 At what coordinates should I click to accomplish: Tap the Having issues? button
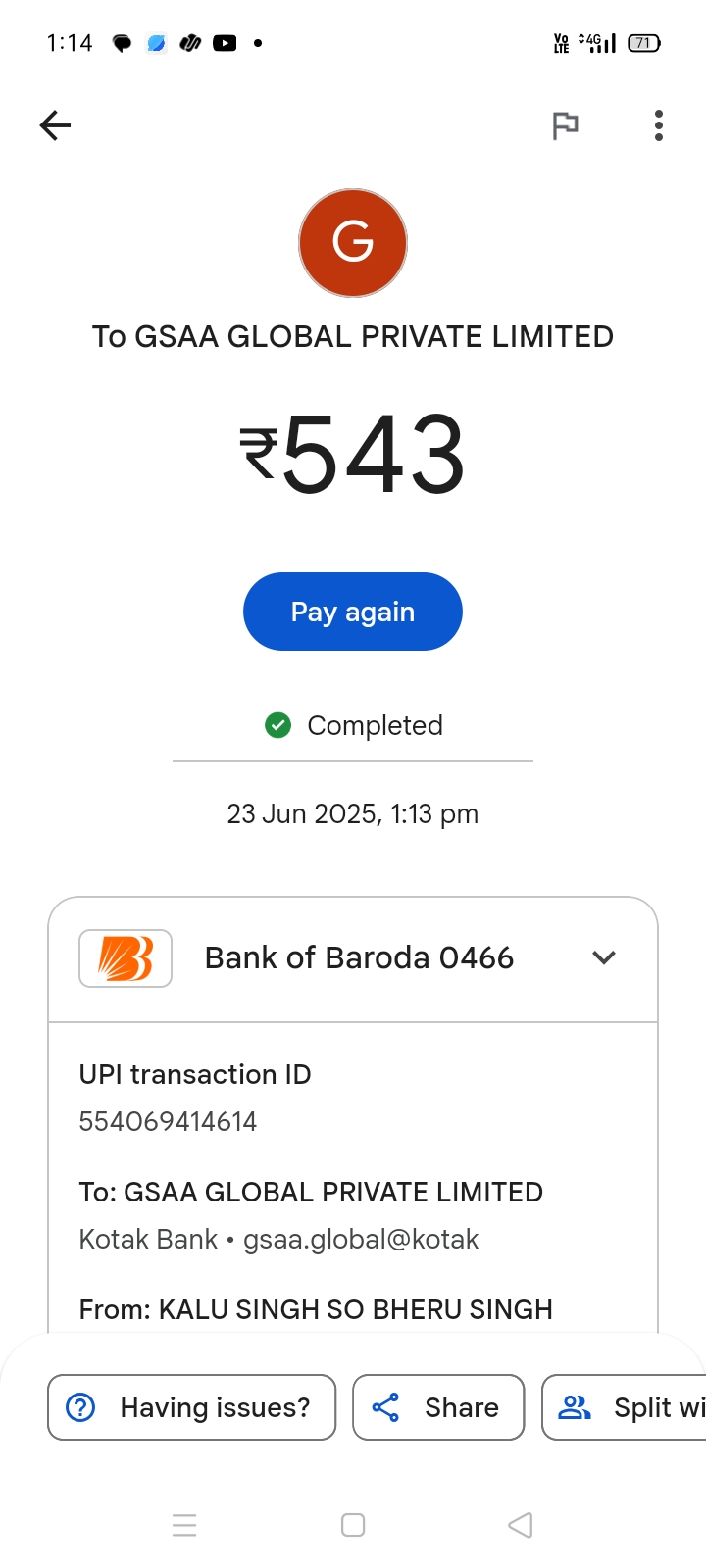click(x=192, y=1407)
